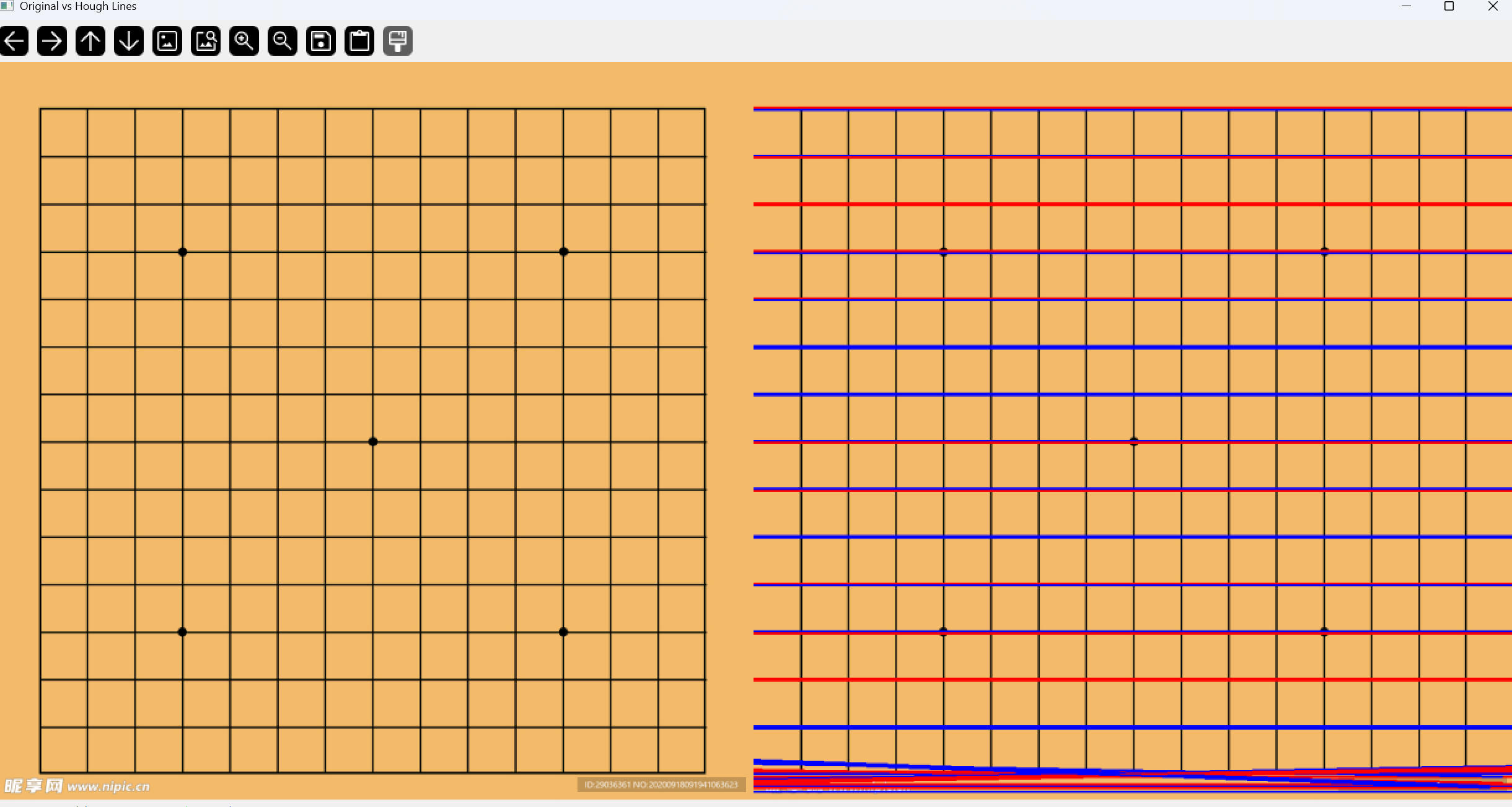The image size is (1512, 807).
Task: Click the center star point on left board
Action: tap(373, 441)
